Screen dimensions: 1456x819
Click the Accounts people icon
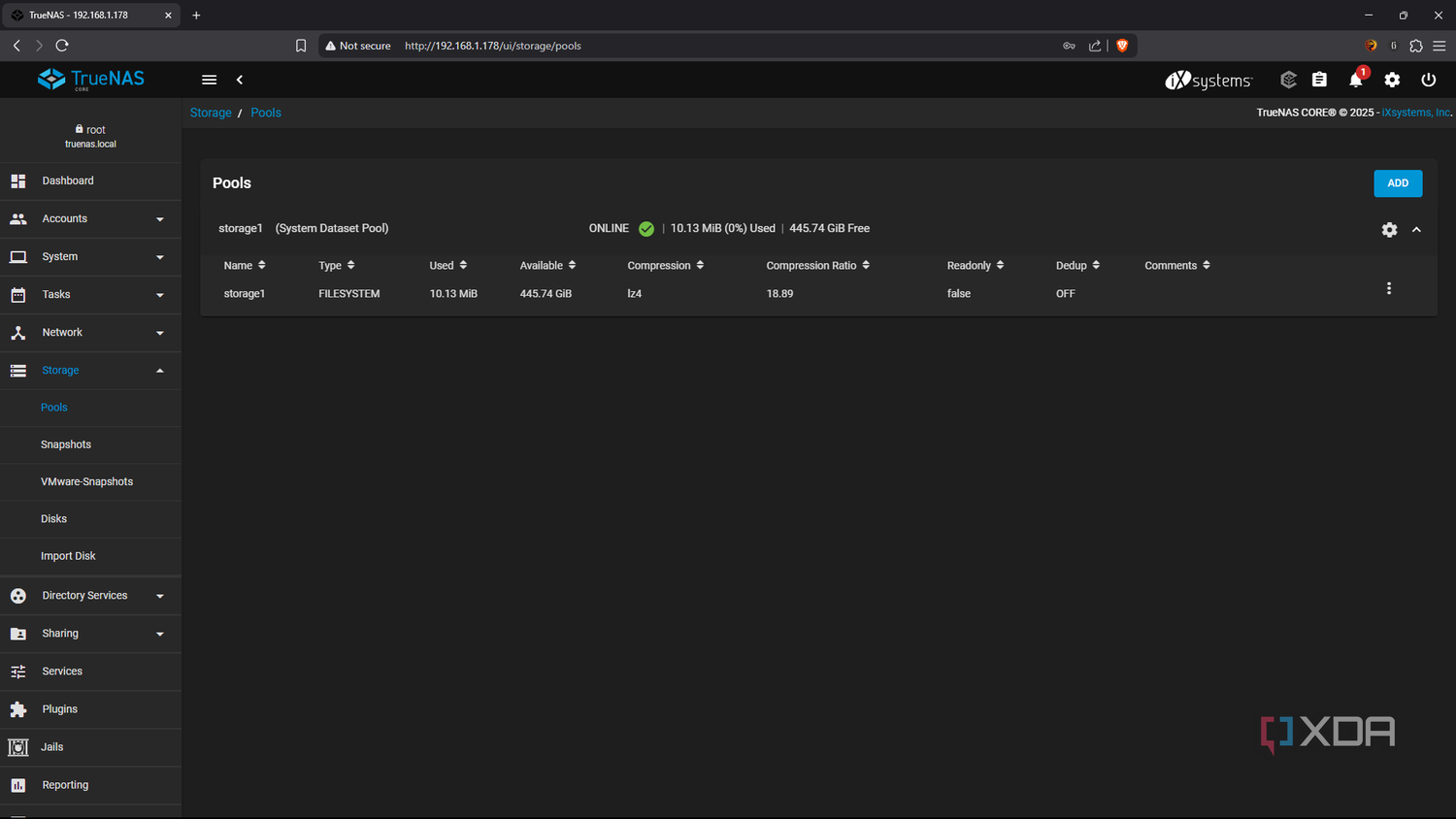tap(17, 219)
